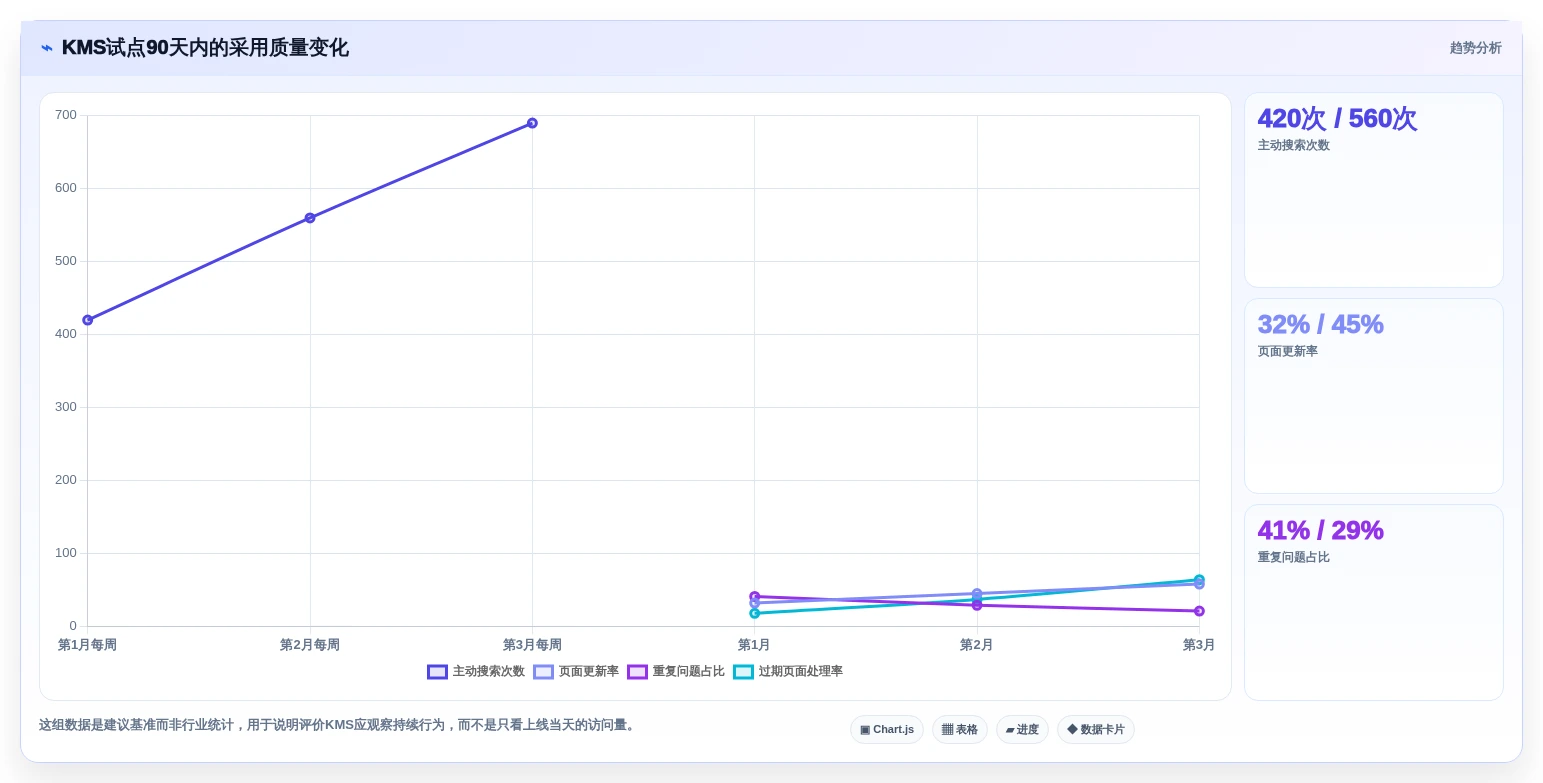Viewport: 1543px width, 783px height.
Task: Click the 重复问题占比 point at 第3月
Action: [x=1199, y=611]
